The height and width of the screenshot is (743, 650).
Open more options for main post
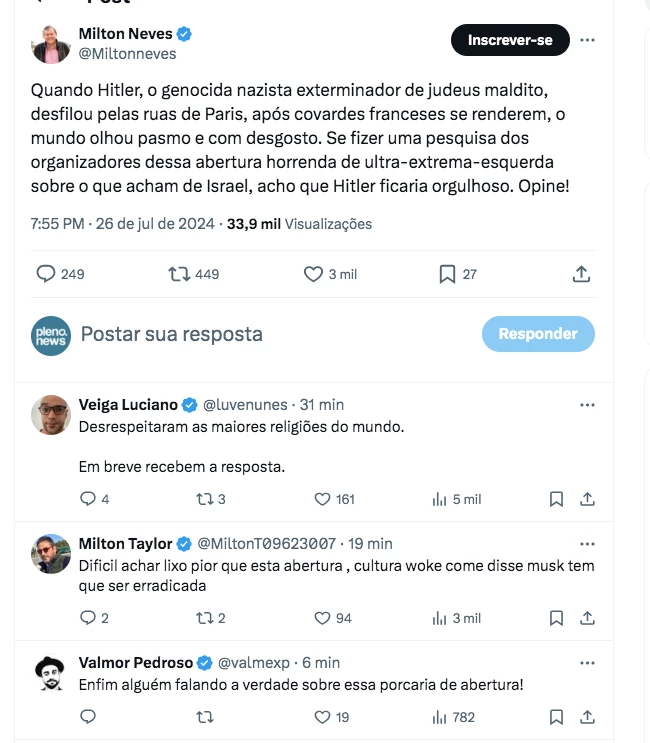(588, 40)
